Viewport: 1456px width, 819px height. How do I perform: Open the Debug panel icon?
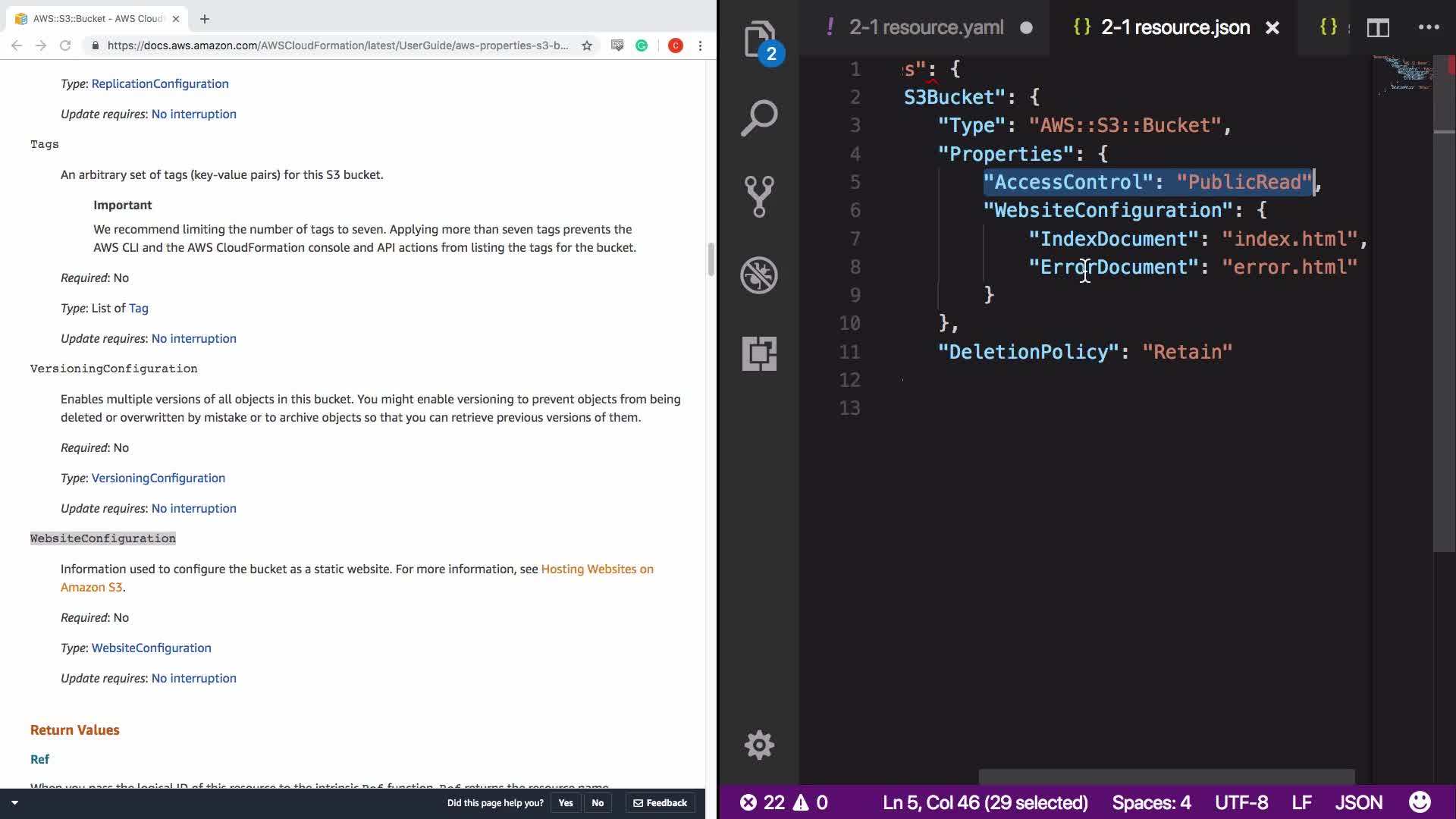(x=758, y=275)
